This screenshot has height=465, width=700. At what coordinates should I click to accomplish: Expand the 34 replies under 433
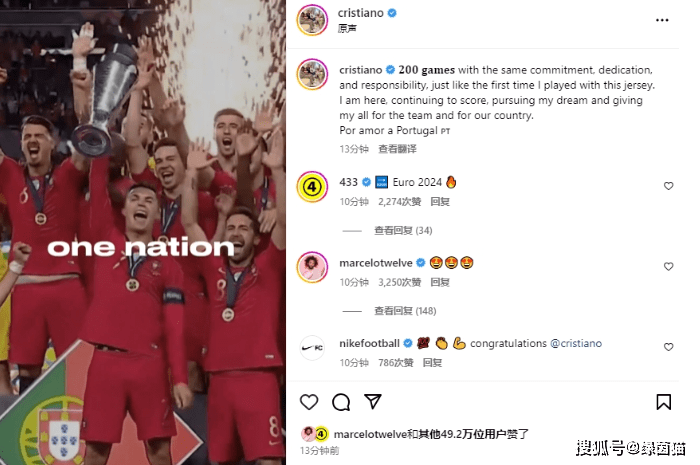(x=403, y=230)
